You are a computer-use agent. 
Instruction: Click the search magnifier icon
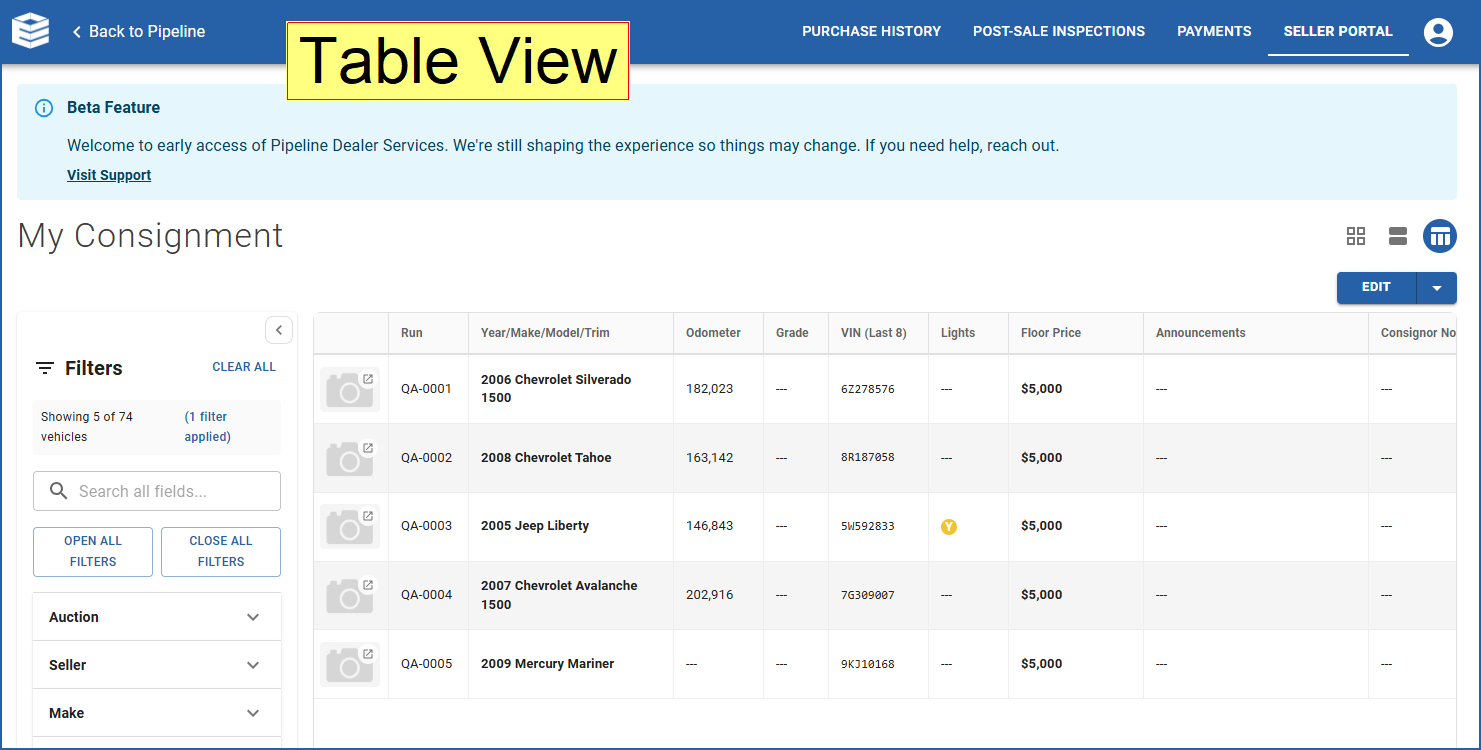(60, 491)
